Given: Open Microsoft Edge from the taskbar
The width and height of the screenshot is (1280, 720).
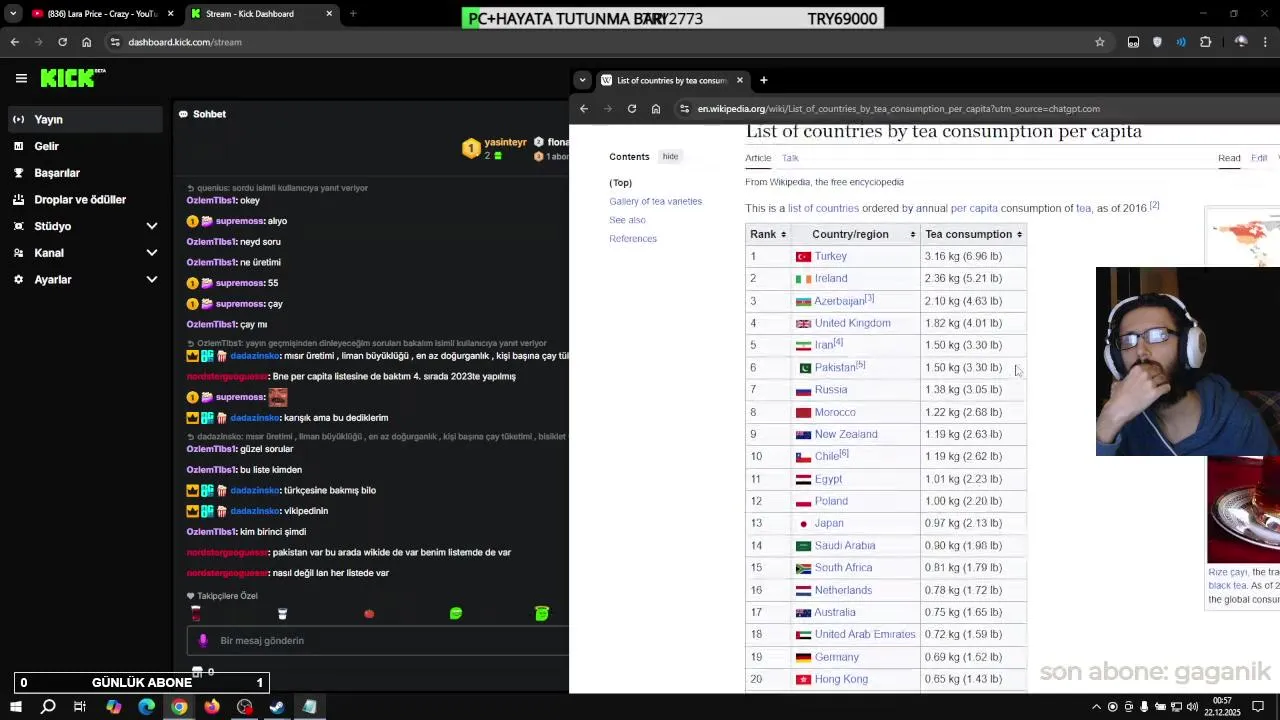Looking at the screenshot, I should 147,707.
